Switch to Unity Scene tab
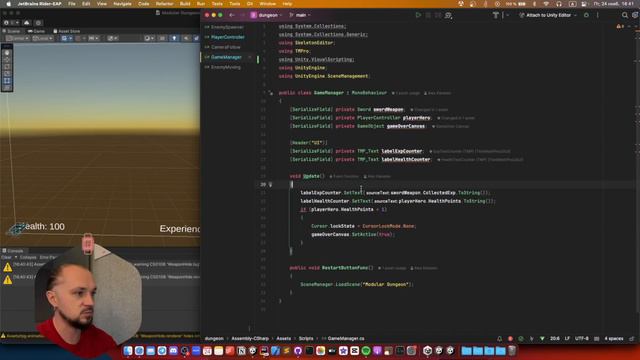The height and width of the screenshot is (360, 640). (x=11, y=31)
